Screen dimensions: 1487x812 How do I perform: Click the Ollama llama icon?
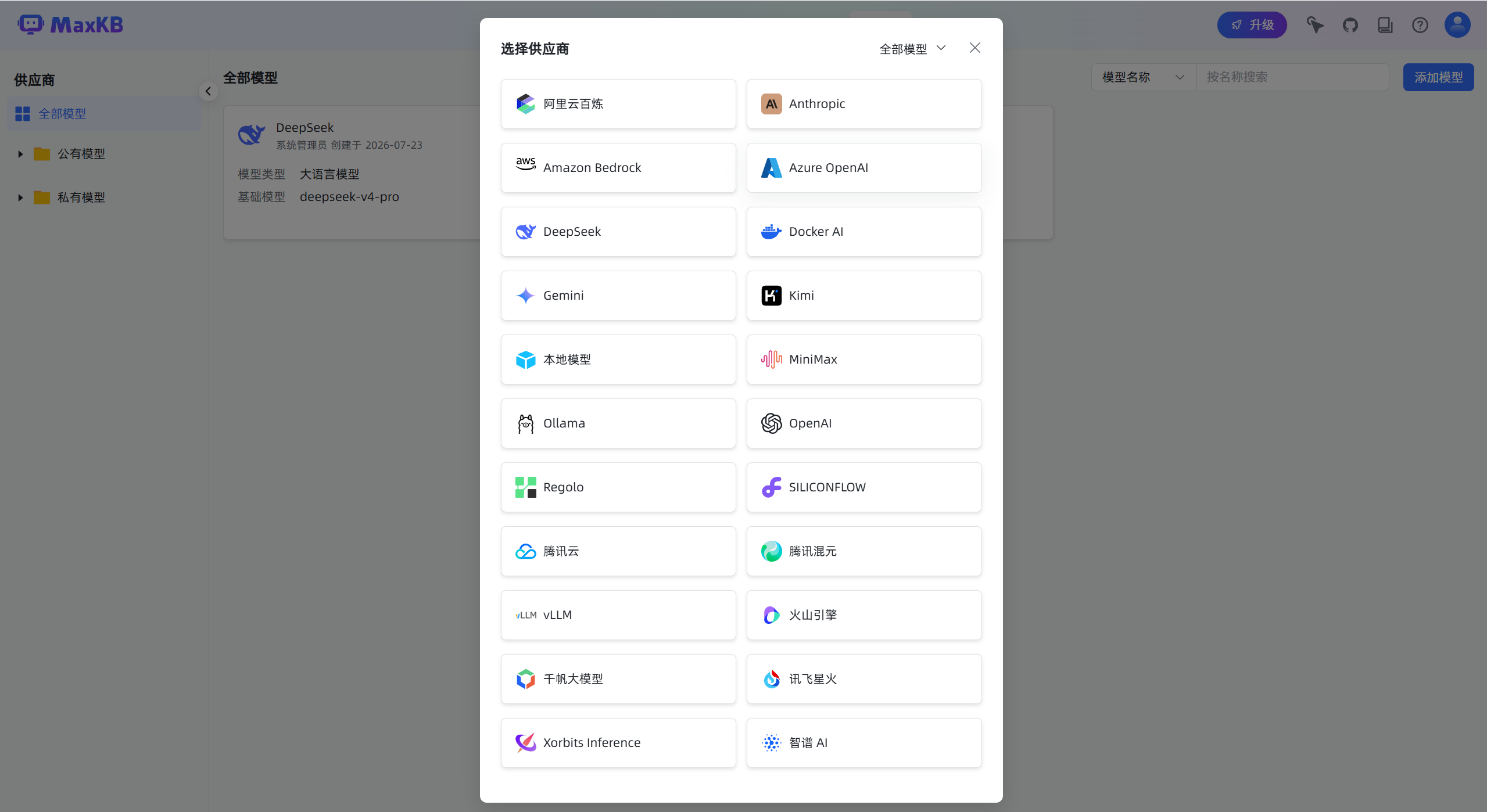(x=525, y=423)
